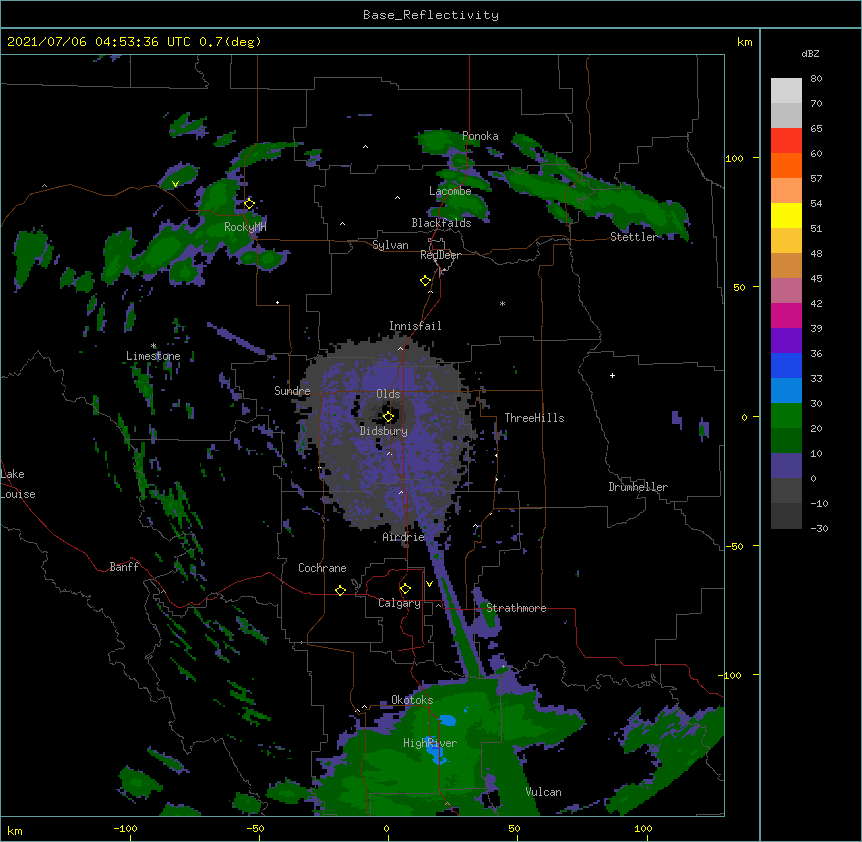862x842 pixels.
Task: Click the yellow diamond marker near Cochrane
Action: (340, 590)
